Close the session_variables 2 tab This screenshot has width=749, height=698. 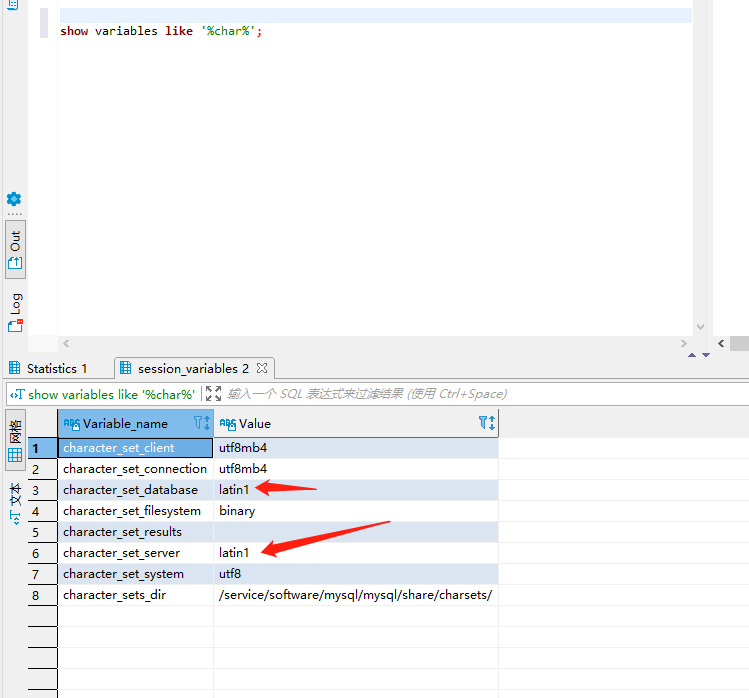click(x=262, y=368)
